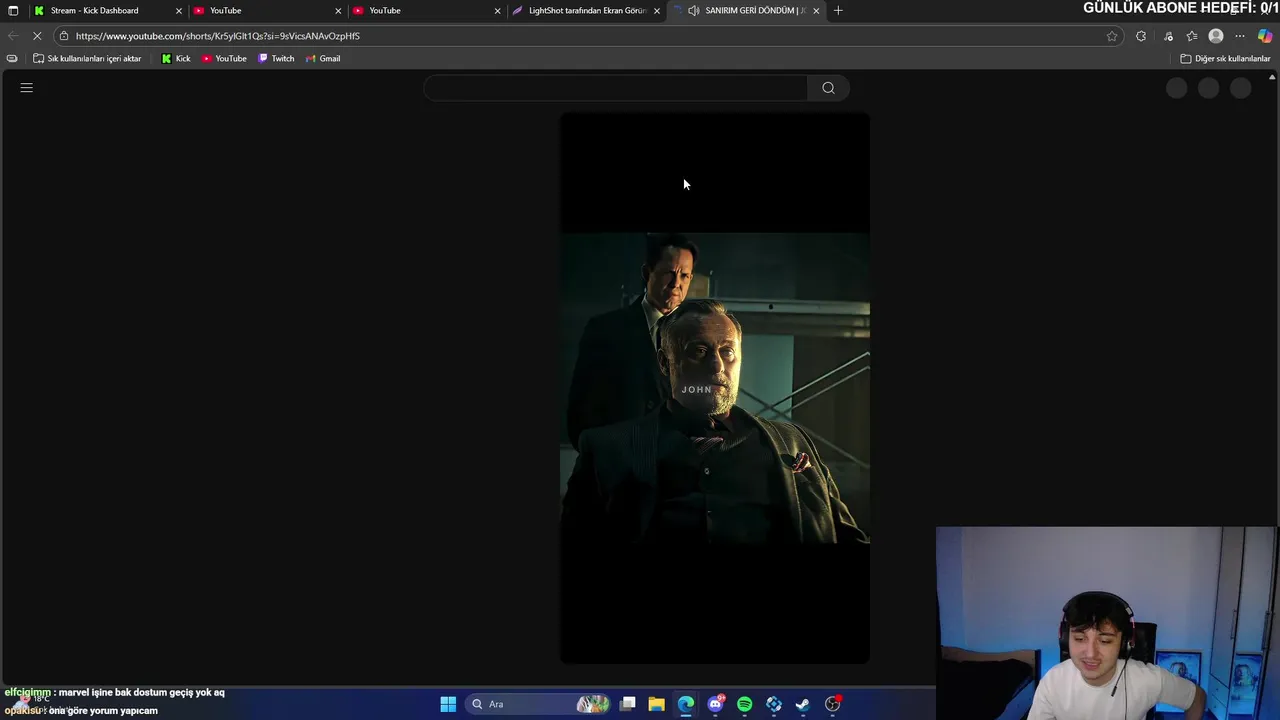Mute audio icon on the active tab
The height and width of the screenshot is (720, 1280).
tap(694, 10)
